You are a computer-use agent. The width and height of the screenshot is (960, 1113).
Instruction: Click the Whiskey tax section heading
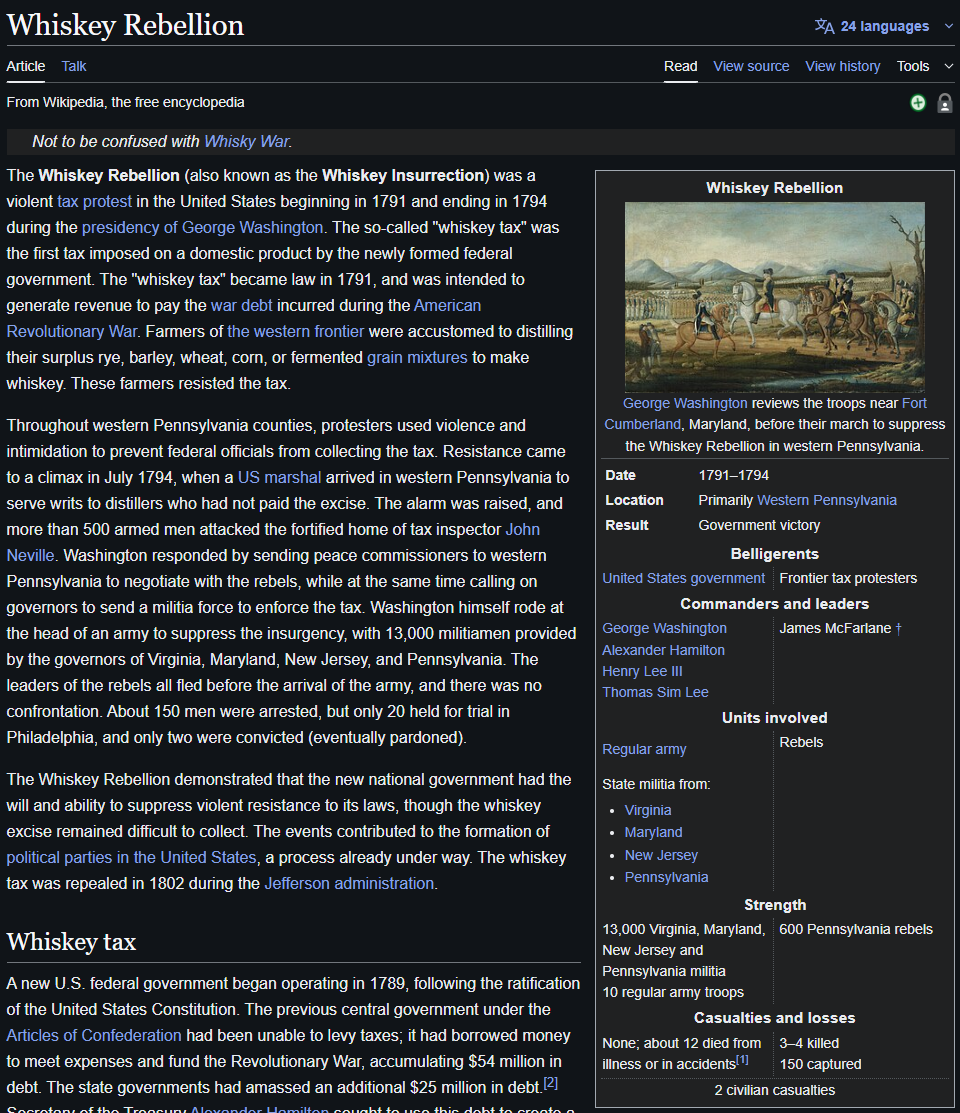click(71, 942)
